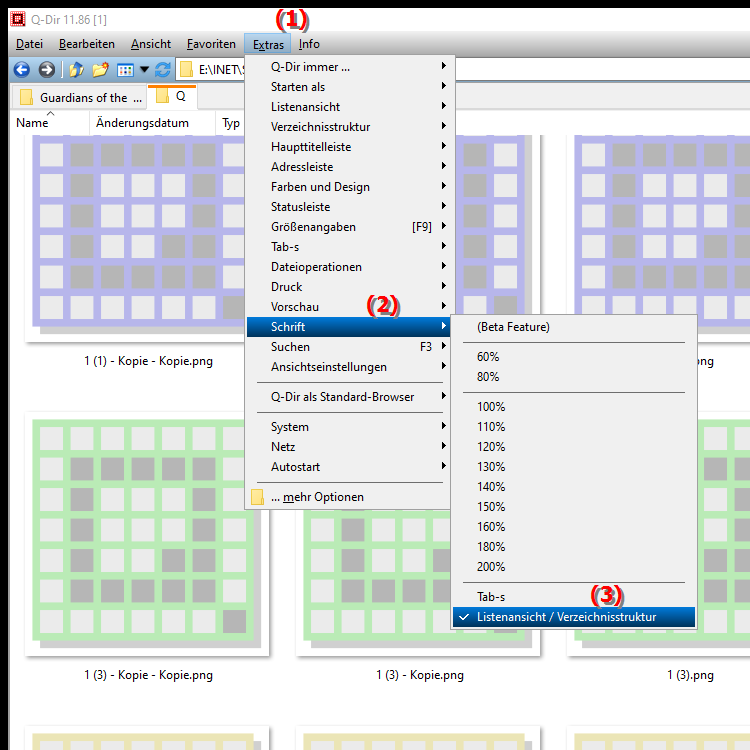Expand the Haupttitelleiste submenu
Viewport: 750px width, 750px height.
(x=348, y=147)
